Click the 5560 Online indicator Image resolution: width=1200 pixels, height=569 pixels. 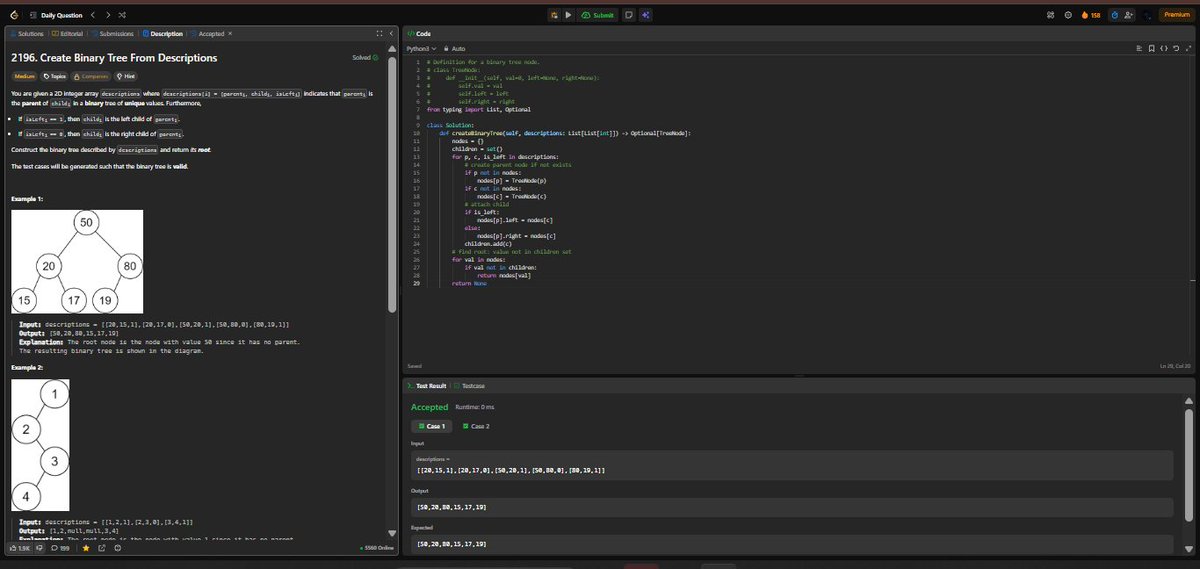[x=378, y=548]
